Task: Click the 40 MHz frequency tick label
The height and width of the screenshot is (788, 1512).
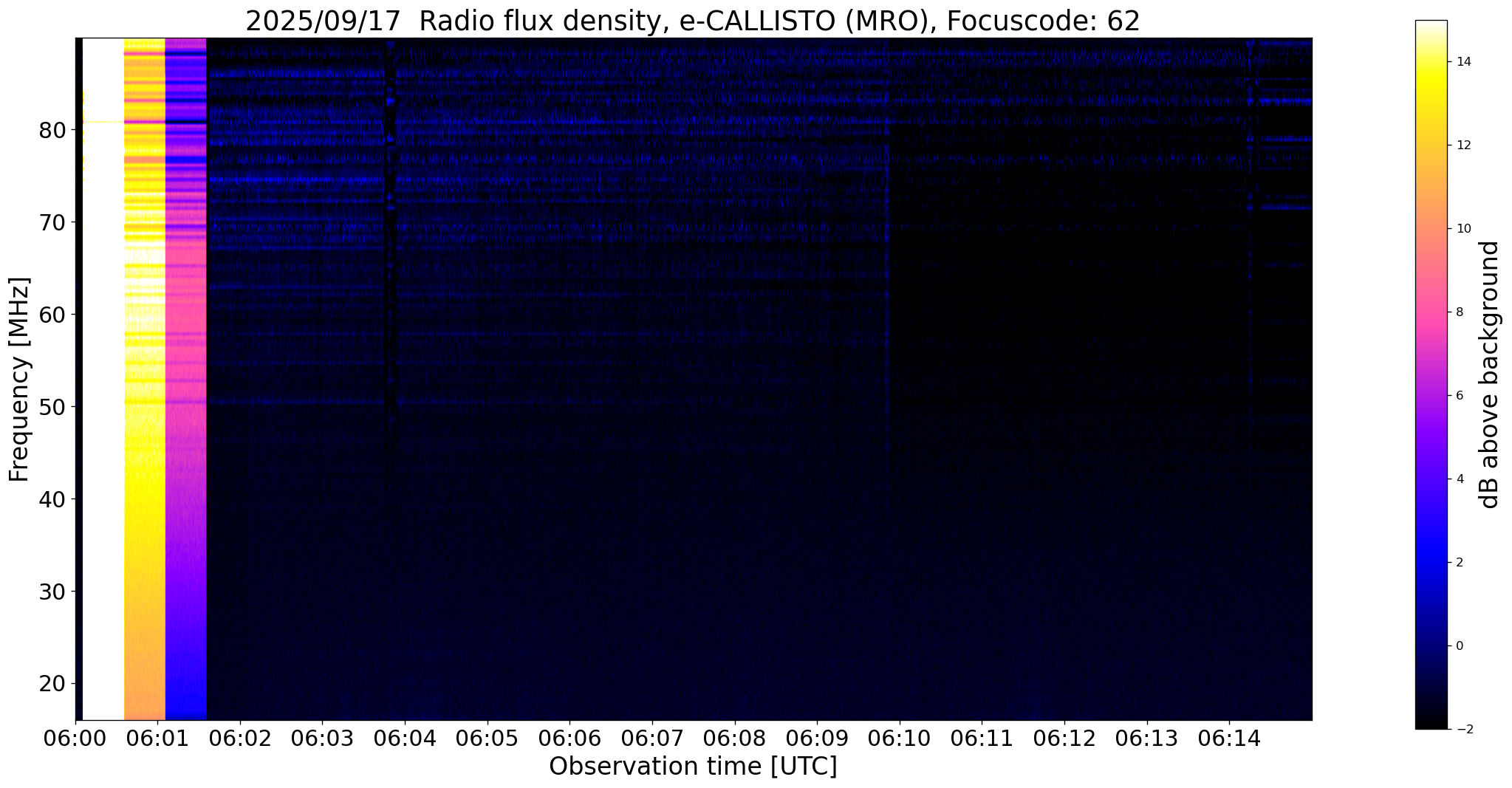Action: 52,500
